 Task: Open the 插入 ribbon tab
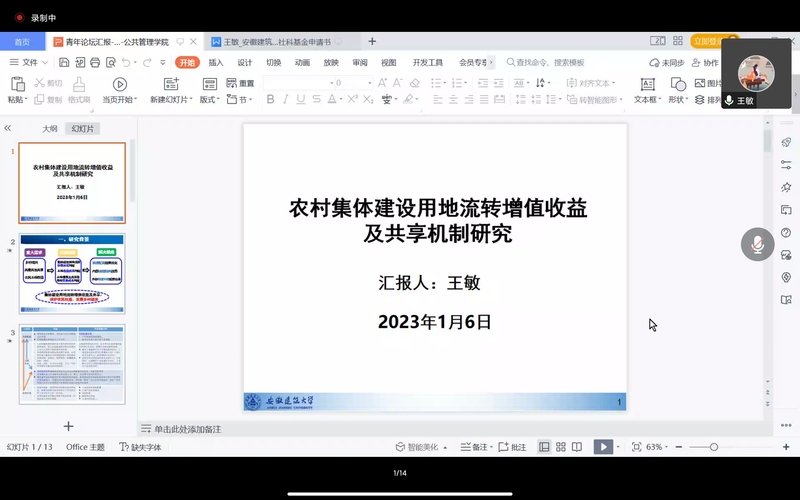tap(216, 62)
